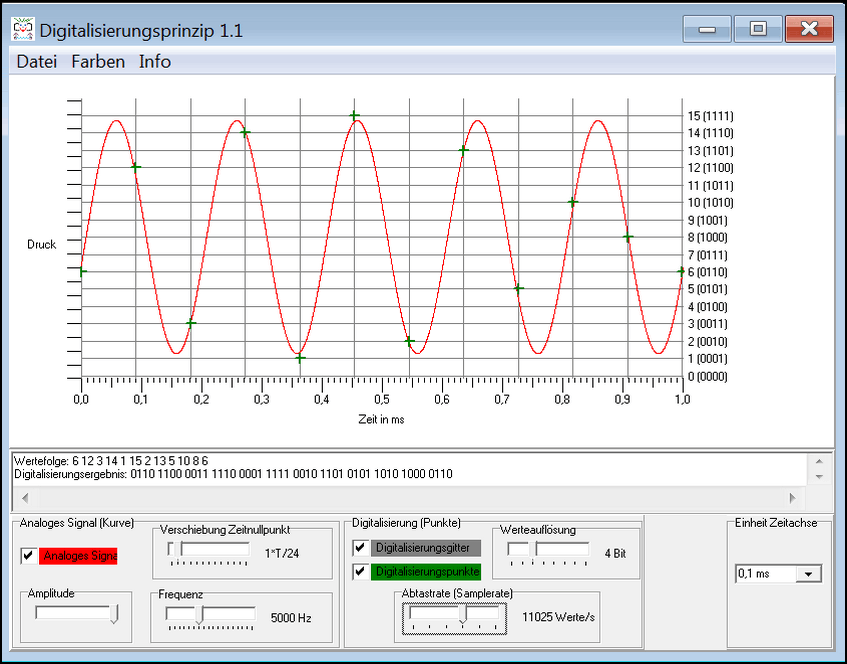Toggle the Analoges Signal checkbox
847x664 pixels.
click(27, 556)
